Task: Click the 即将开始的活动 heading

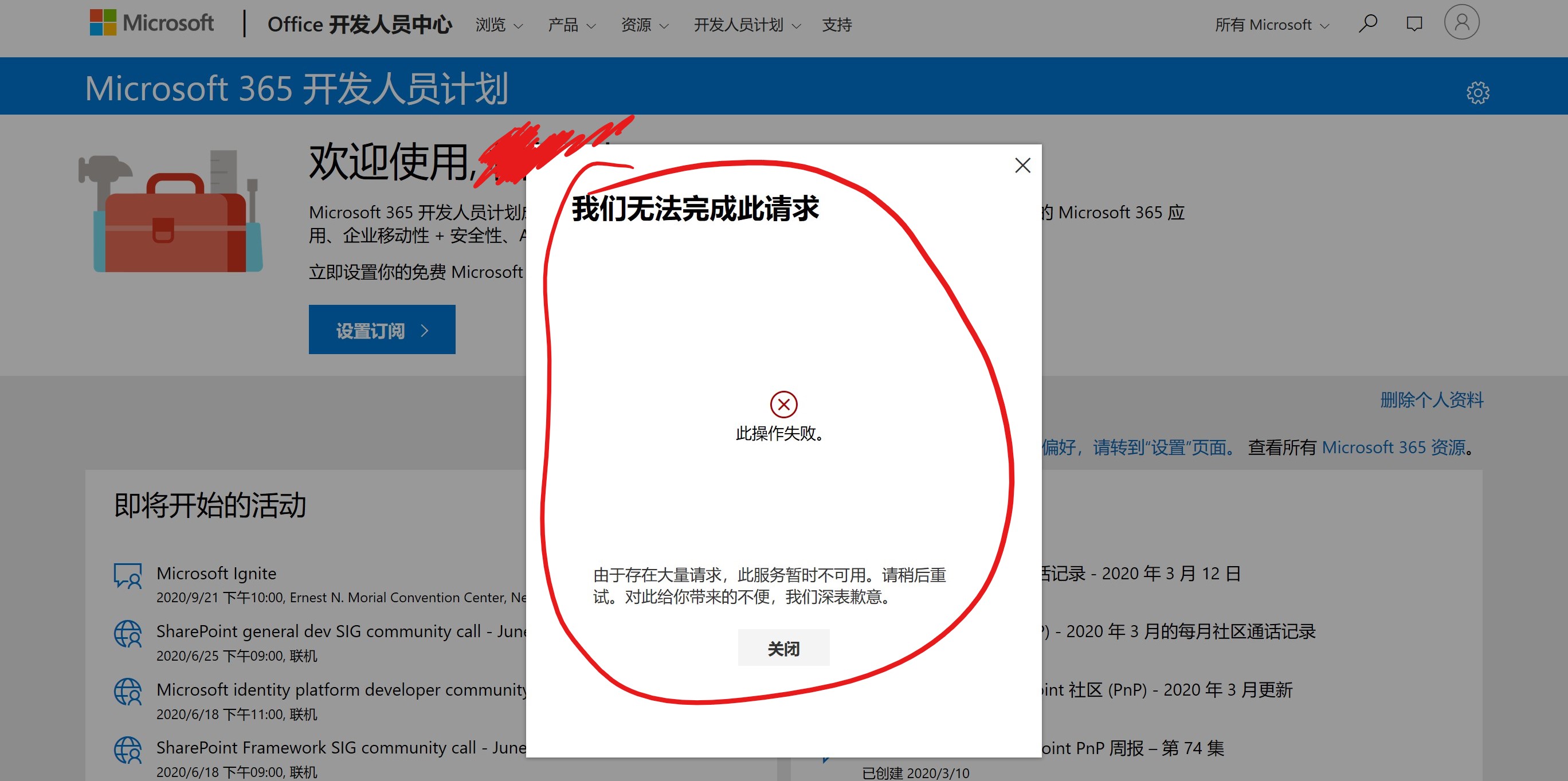Action: [210, 505]
